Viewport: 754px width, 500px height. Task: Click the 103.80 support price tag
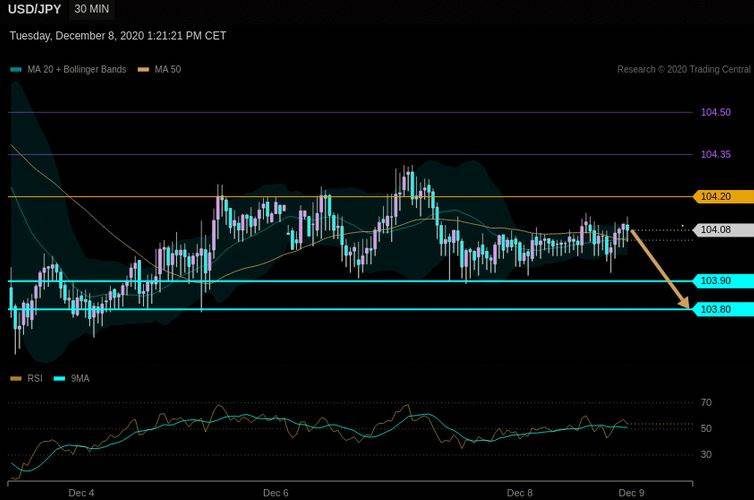tap(723, 309)
